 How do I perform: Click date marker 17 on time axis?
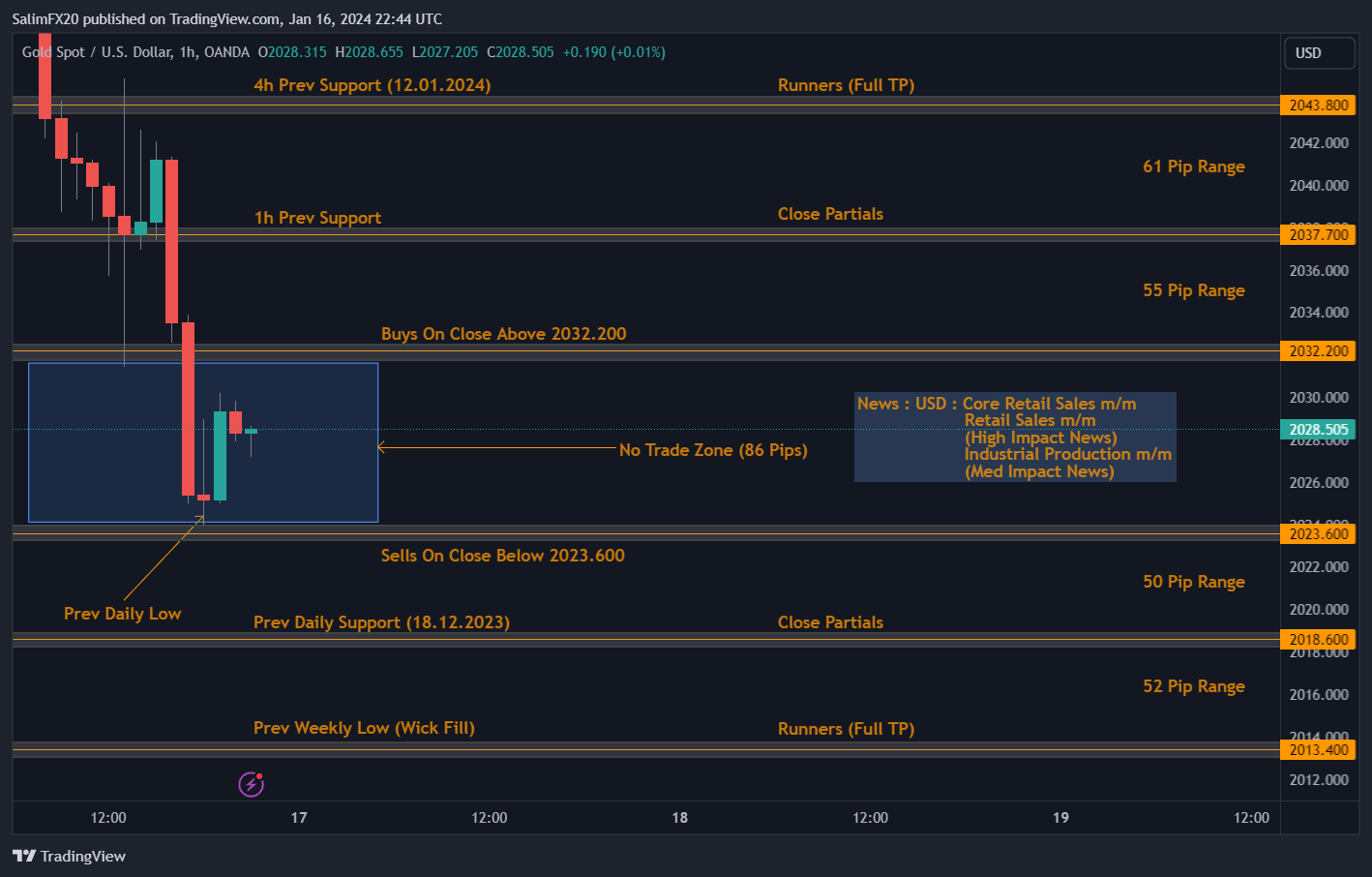click(299, 818)
